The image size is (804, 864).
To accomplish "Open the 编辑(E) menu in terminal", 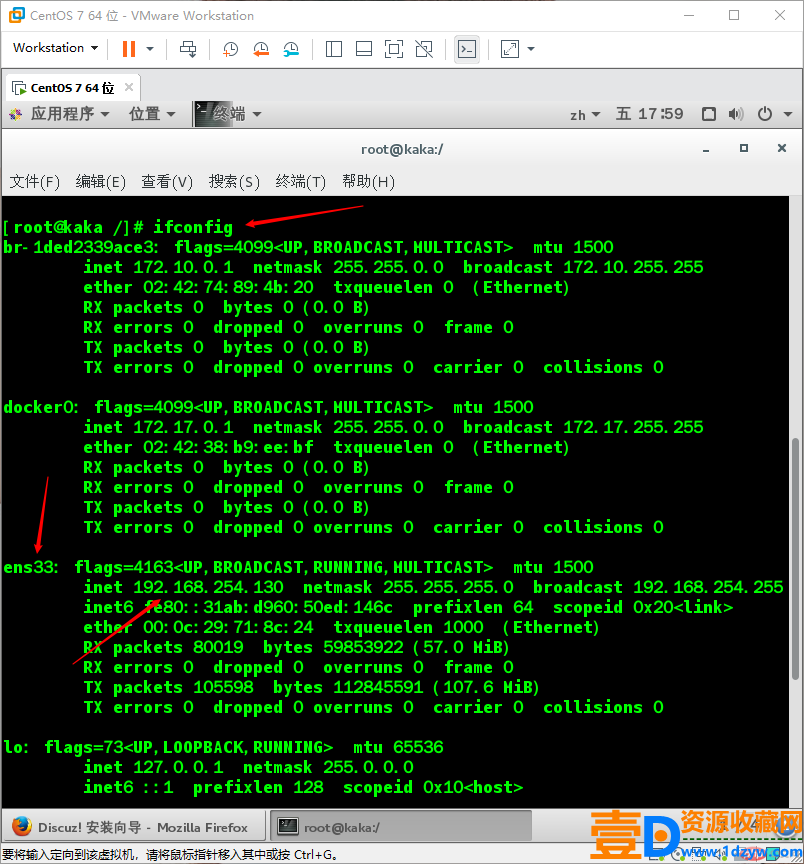I will pos(100,181).
